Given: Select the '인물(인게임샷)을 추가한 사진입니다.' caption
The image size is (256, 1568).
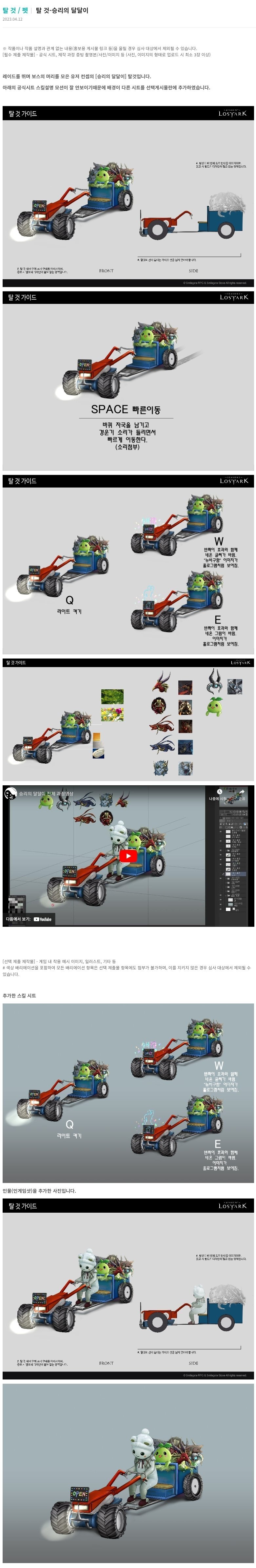Looking at the screenshot, I should [39, 1191].
